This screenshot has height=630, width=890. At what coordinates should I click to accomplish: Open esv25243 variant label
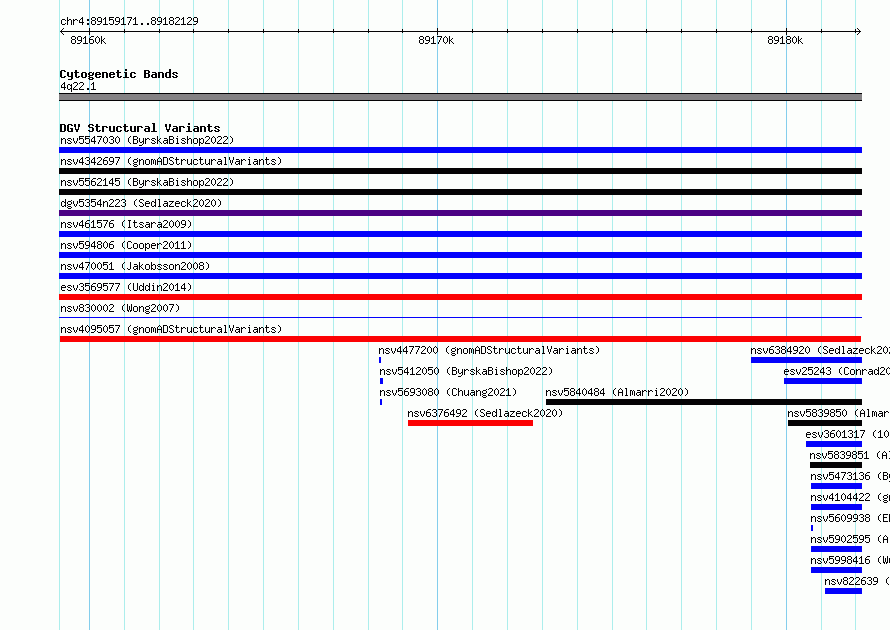(x=836, y=371)
